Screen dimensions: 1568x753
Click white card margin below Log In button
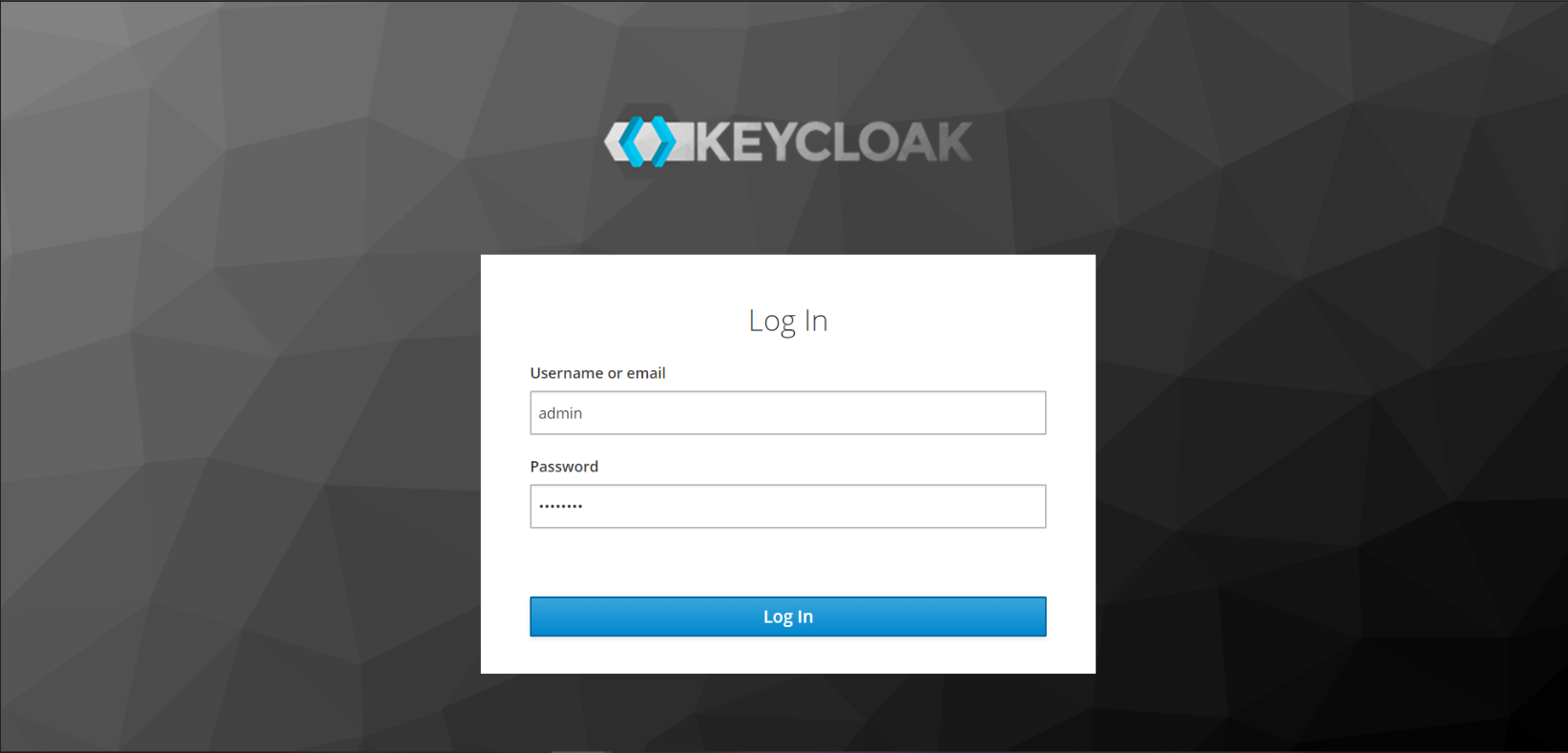(787, 655)
